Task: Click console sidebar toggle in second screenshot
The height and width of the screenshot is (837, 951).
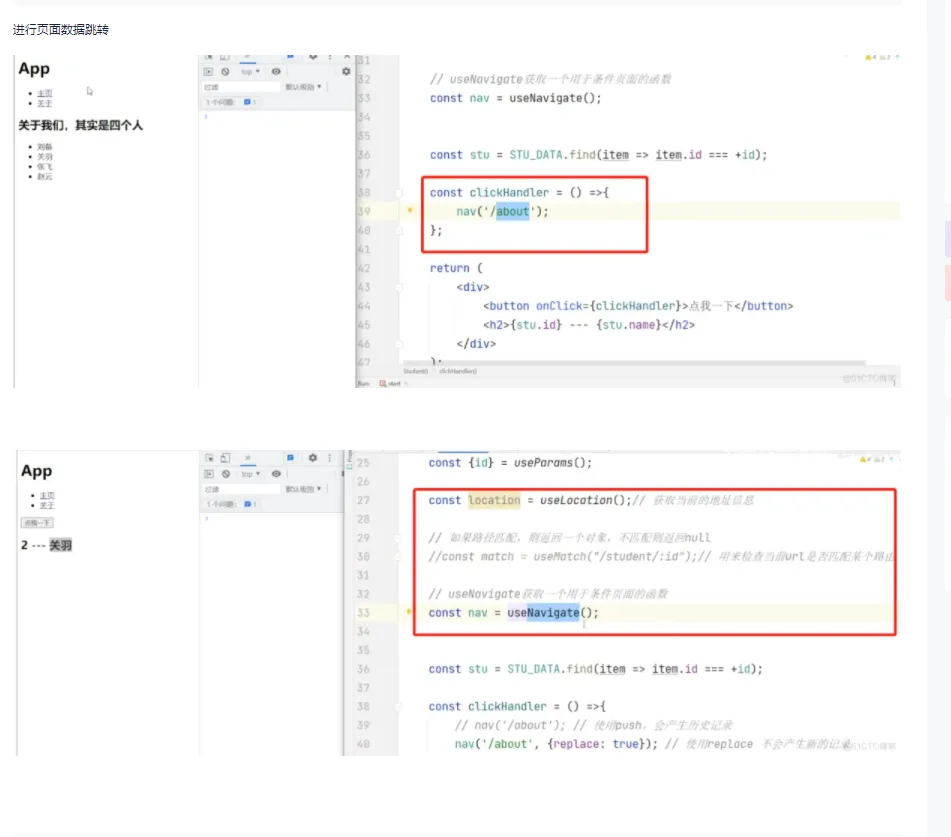Action: point(209,474)
